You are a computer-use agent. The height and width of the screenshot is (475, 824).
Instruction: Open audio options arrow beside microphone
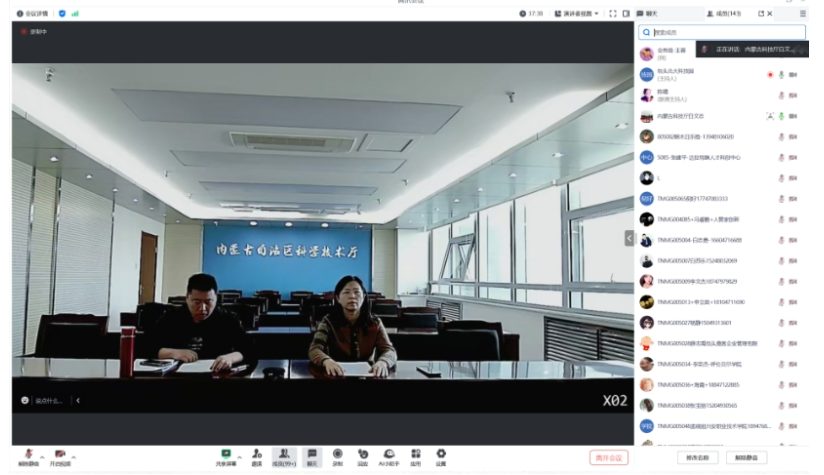[42, 457]
